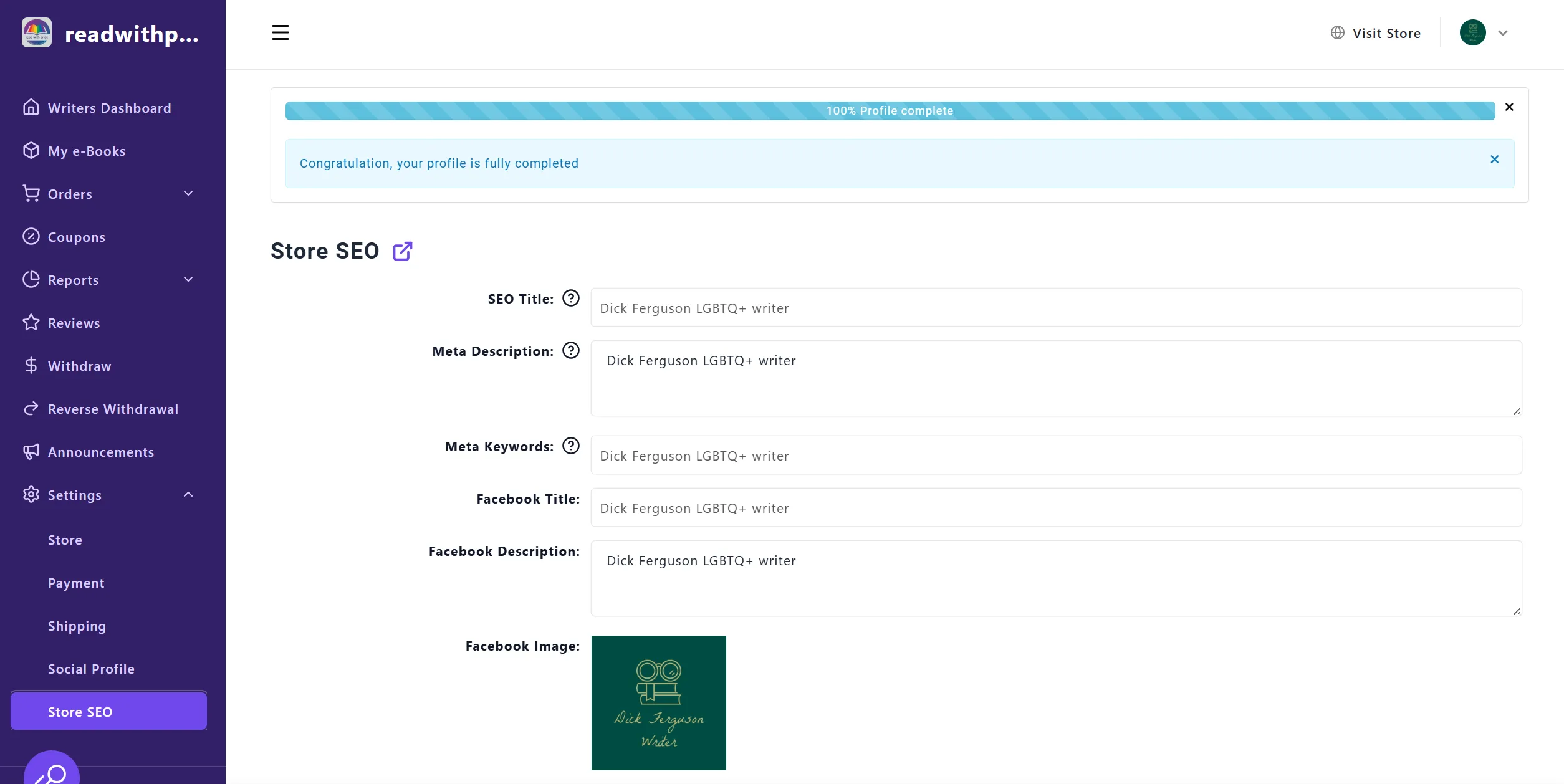Go to Writers Dashboard
Image resolution: width=1564 pixels, height=784 pixels.
tap(109, 108)
